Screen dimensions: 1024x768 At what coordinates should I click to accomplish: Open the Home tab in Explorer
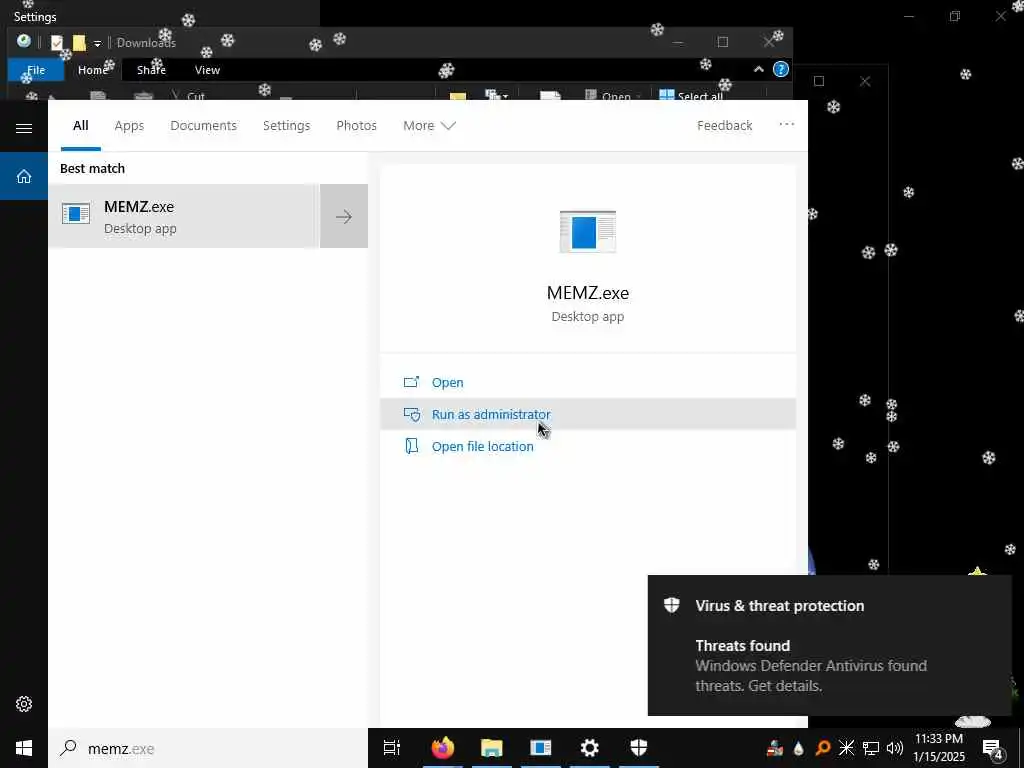[93, 70]
